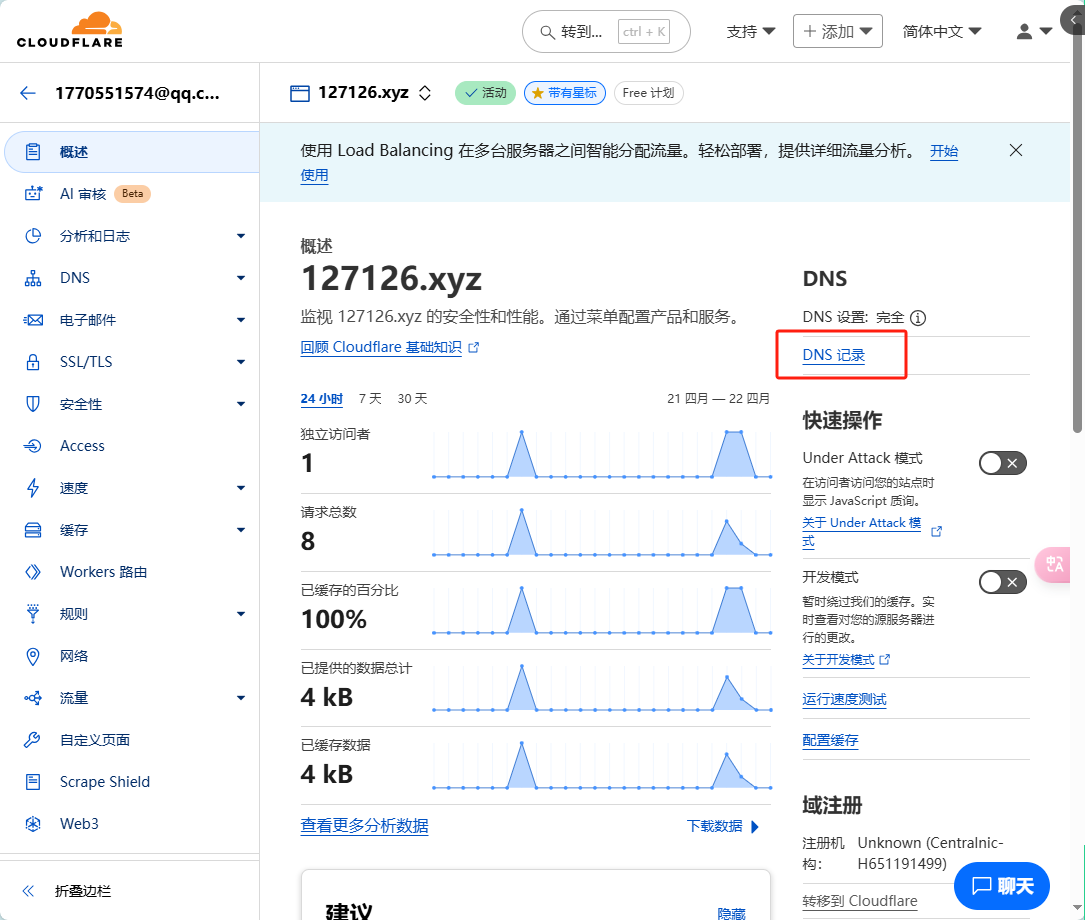The height and width of the screenshot is (920, 1085).
Task: Open 回顾 Cloudflare 基础知识 link
Action: 390,347
